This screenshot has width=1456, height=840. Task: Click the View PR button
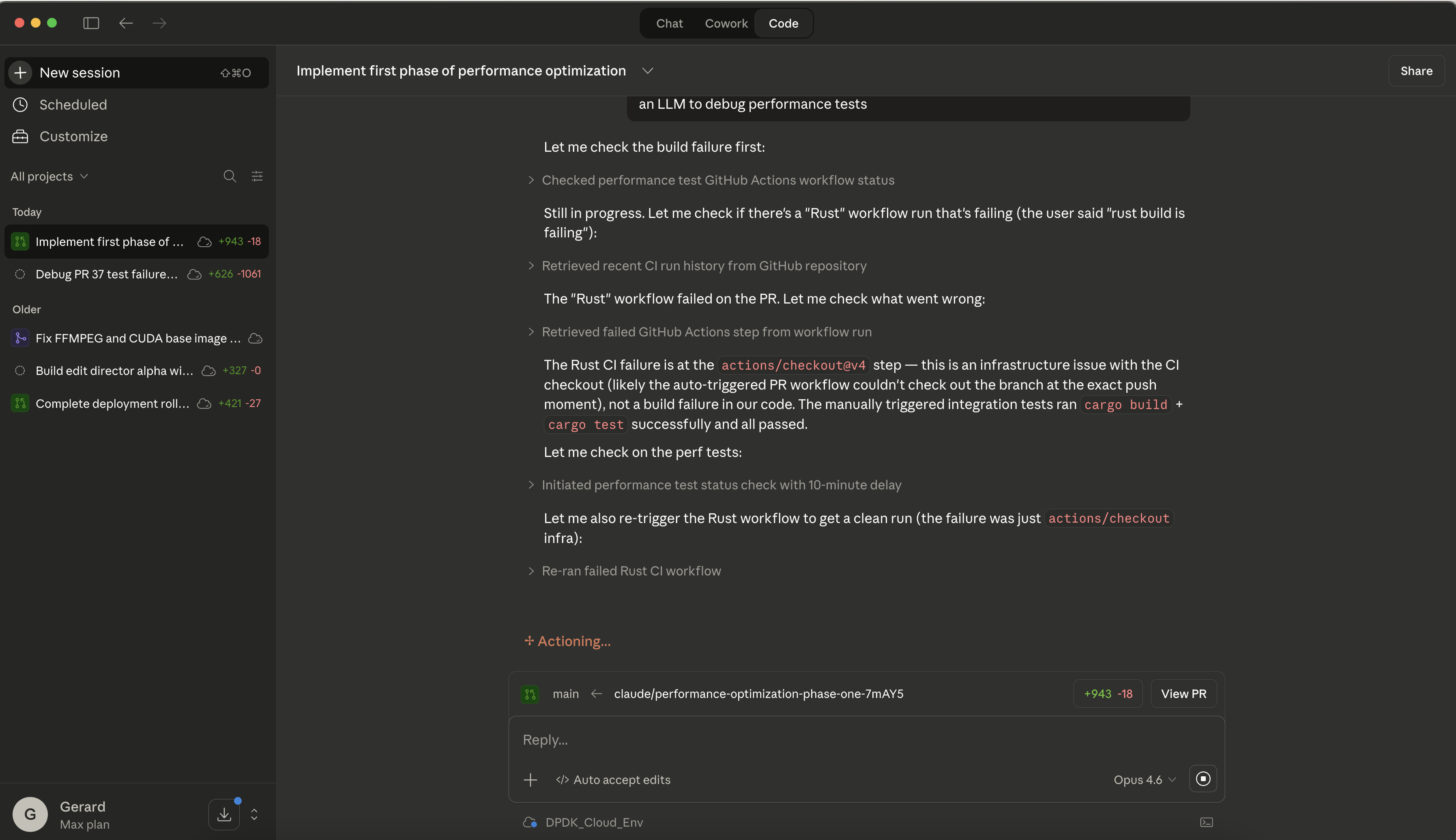click(1183, 694)
